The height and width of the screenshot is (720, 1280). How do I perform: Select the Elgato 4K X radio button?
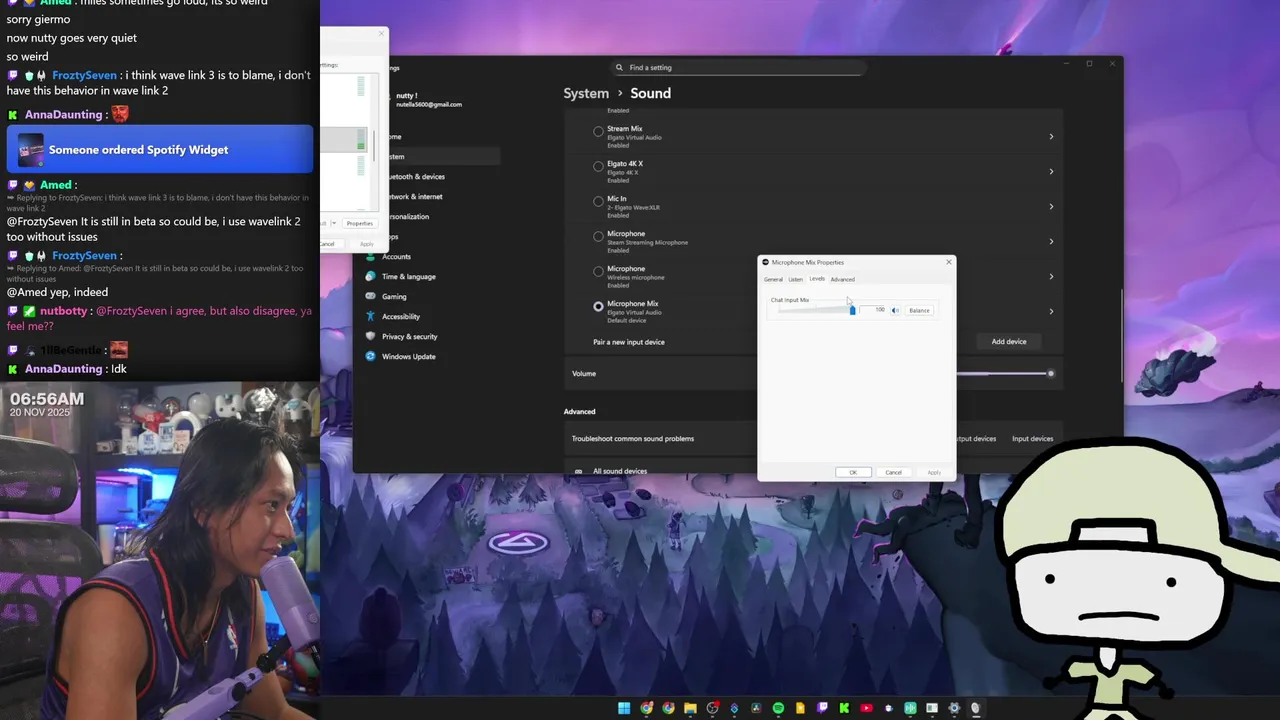(598, 166)
